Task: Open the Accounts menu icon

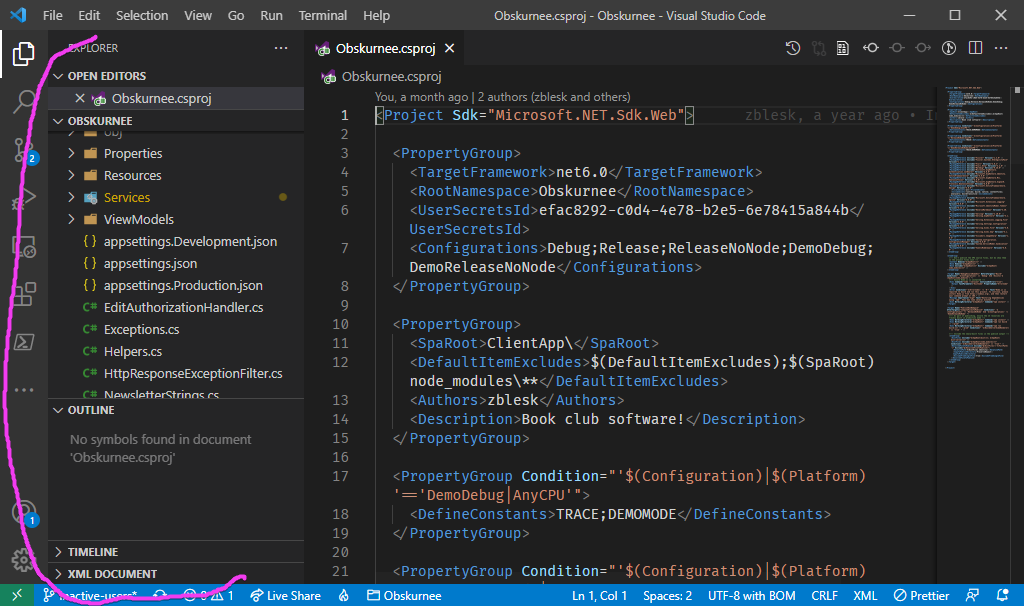Action: [24, 513]
